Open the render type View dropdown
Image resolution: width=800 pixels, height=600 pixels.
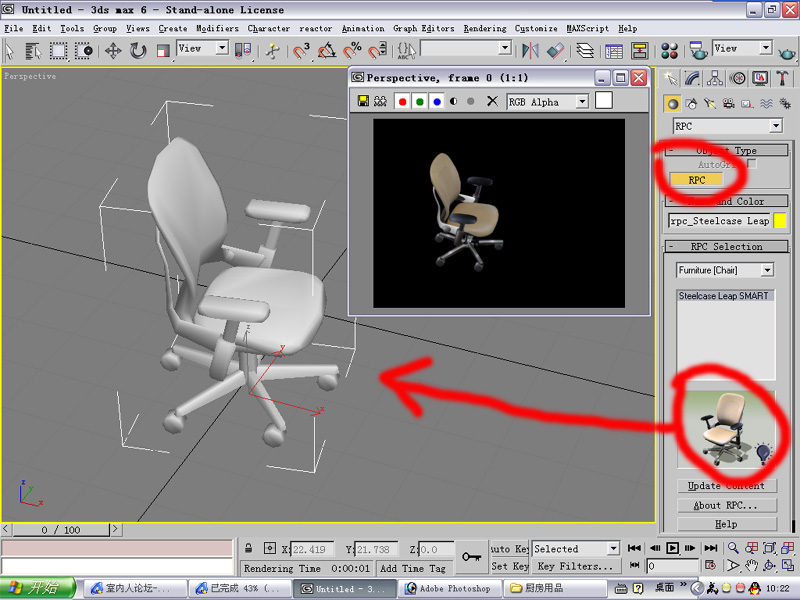[742, 48]
